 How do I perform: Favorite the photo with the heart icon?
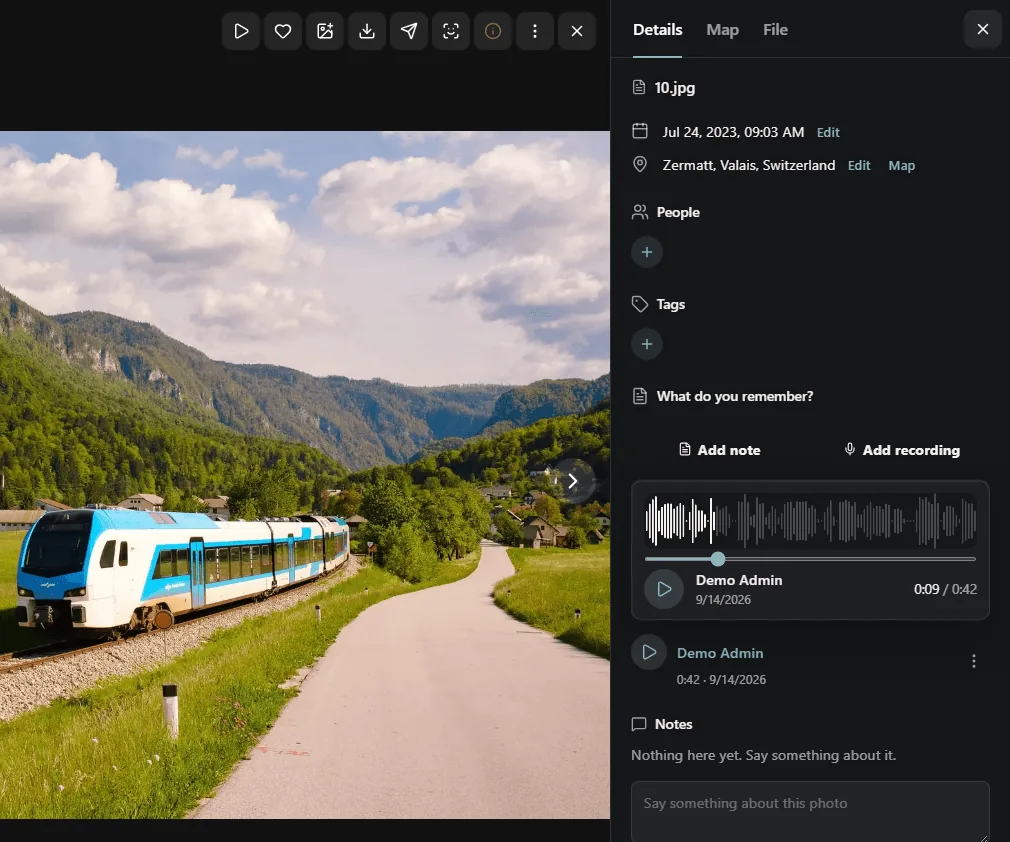pyautogui.click(x=283, y=31)
